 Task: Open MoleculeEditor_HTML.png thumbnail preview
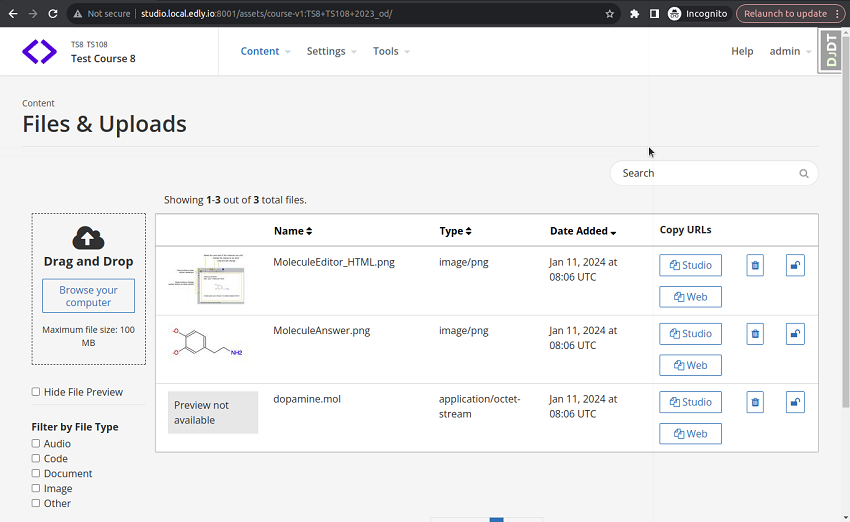pos(207,279)
